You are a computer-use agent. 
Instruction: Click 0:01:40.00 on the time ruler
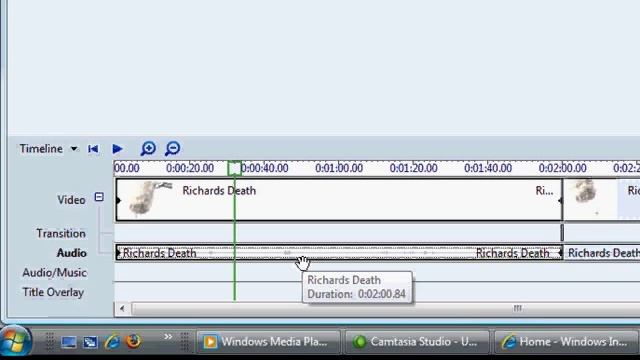488,168
